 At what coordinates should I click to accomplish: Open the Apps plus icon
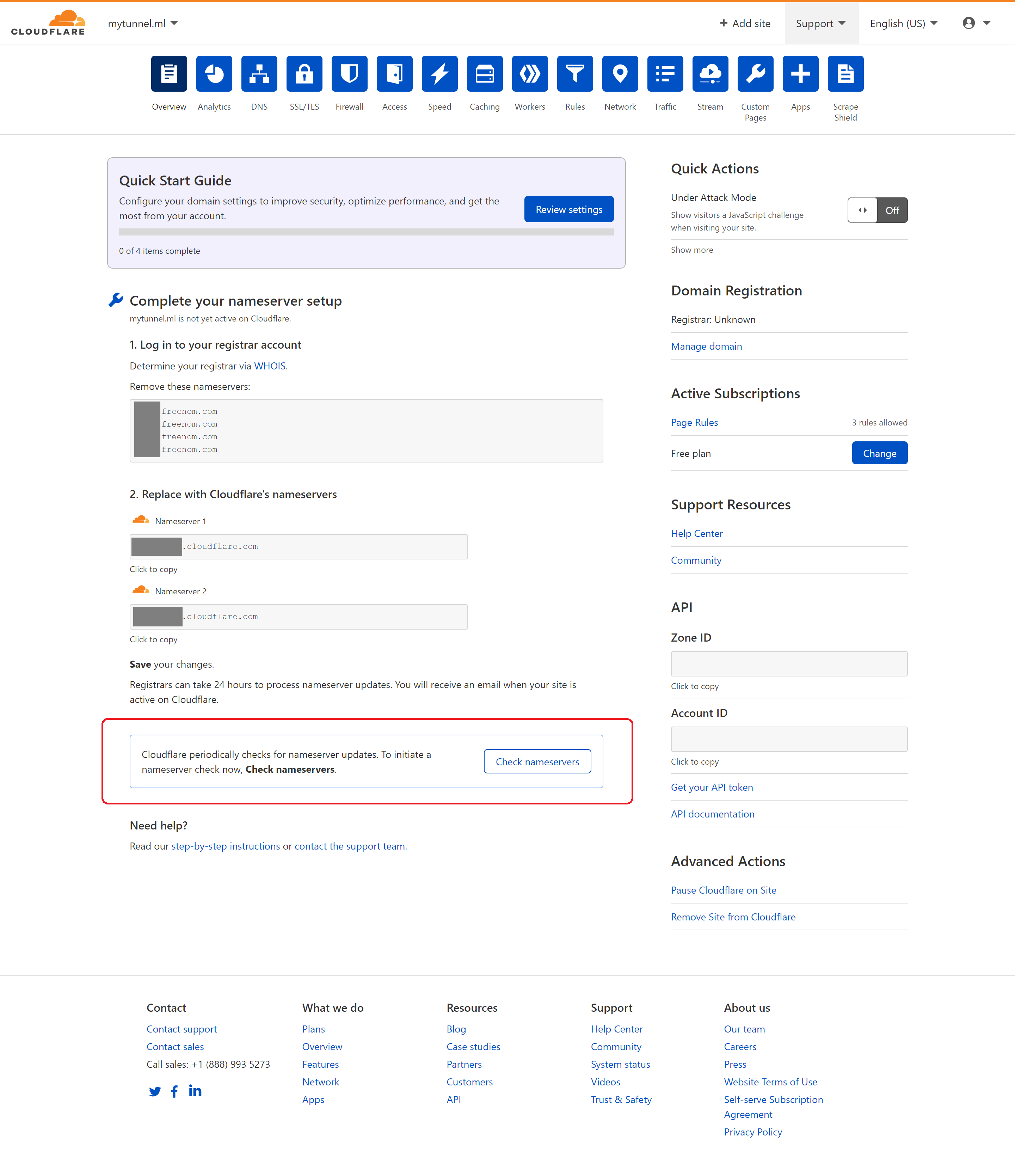(x=800, y=74)
